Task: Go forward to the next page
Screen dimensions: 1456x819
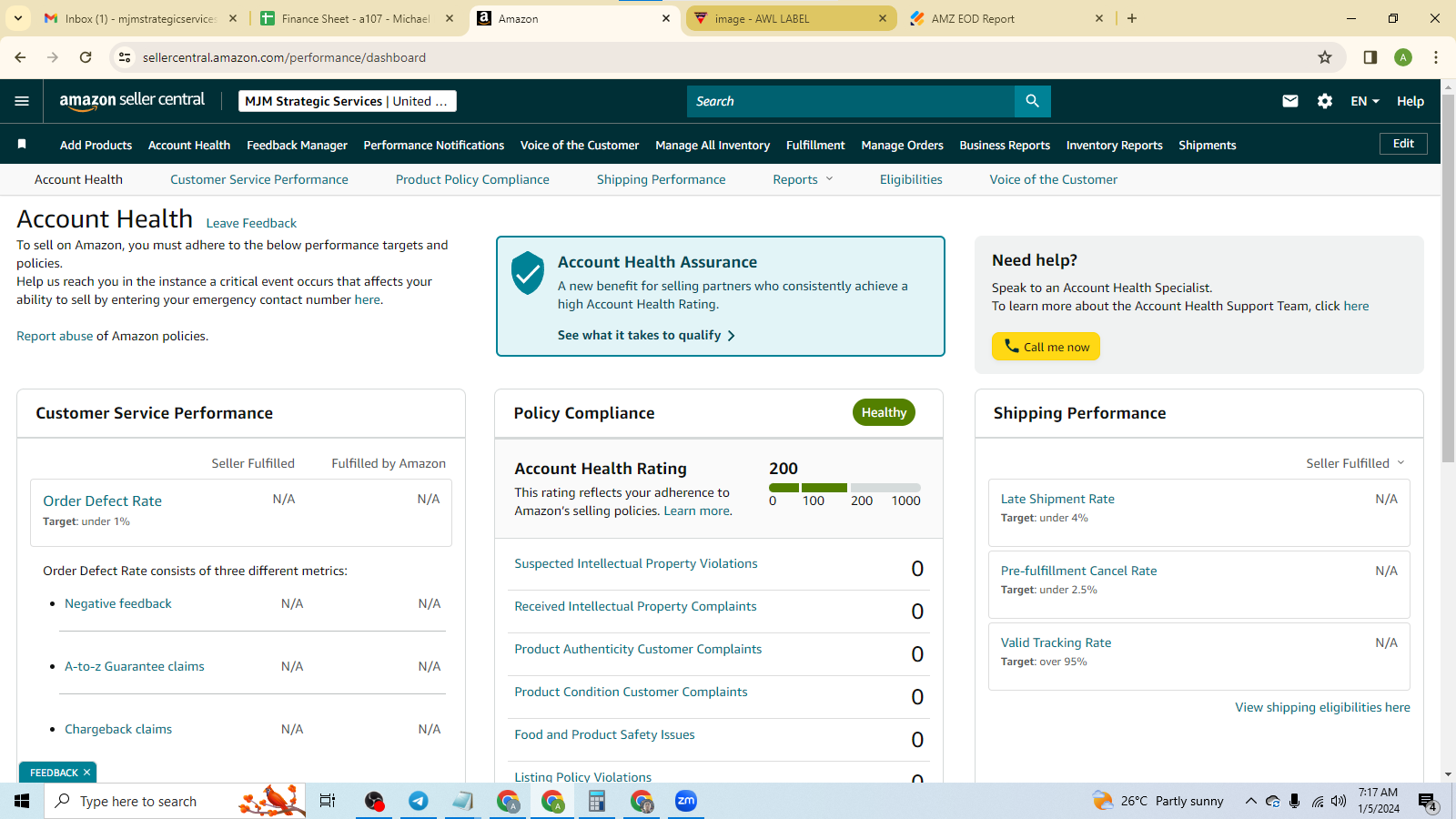Action: point(53,57)
